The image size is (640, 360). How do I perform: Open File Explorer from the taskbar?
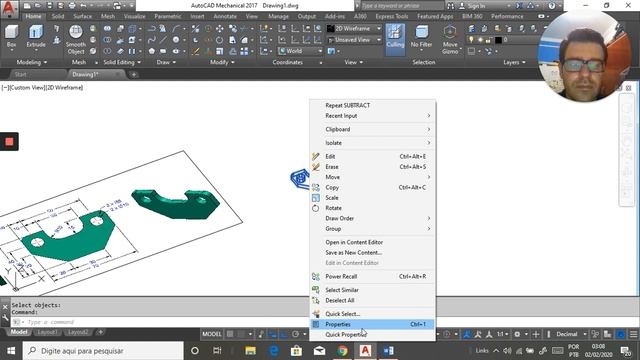coord(250,351)
